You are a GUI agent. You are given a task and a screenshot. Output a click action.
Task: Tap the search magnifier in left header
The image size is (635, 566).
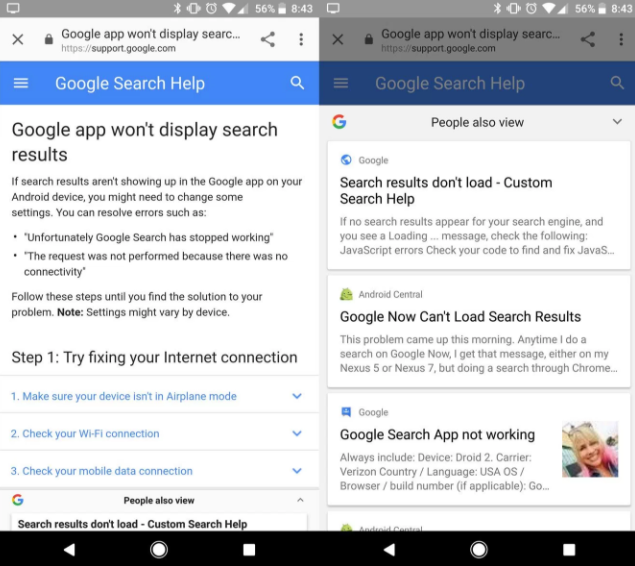click(297, 83)
